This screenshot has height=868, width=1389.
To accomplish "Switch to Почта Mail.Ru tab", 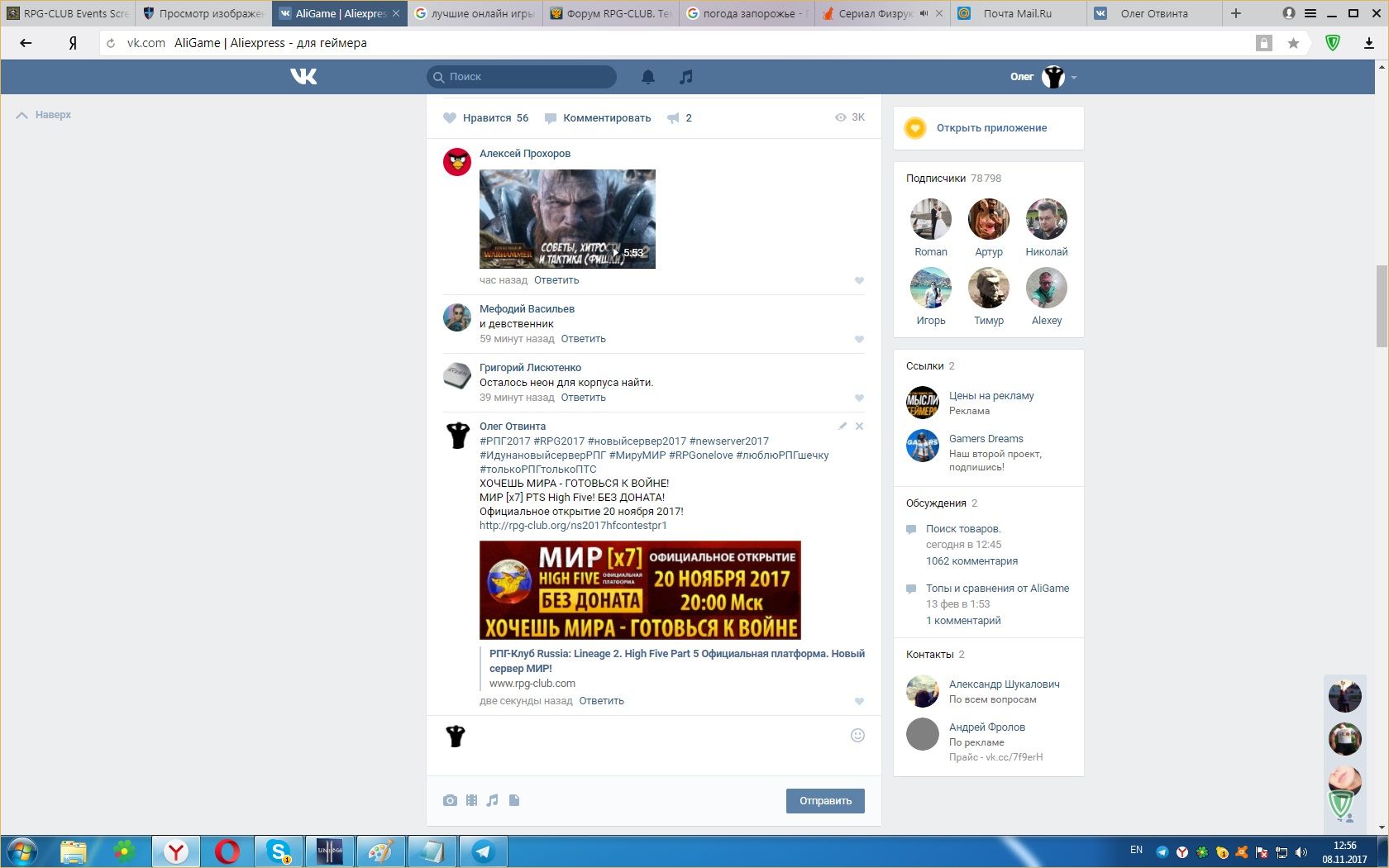I will pos(1018,13).
